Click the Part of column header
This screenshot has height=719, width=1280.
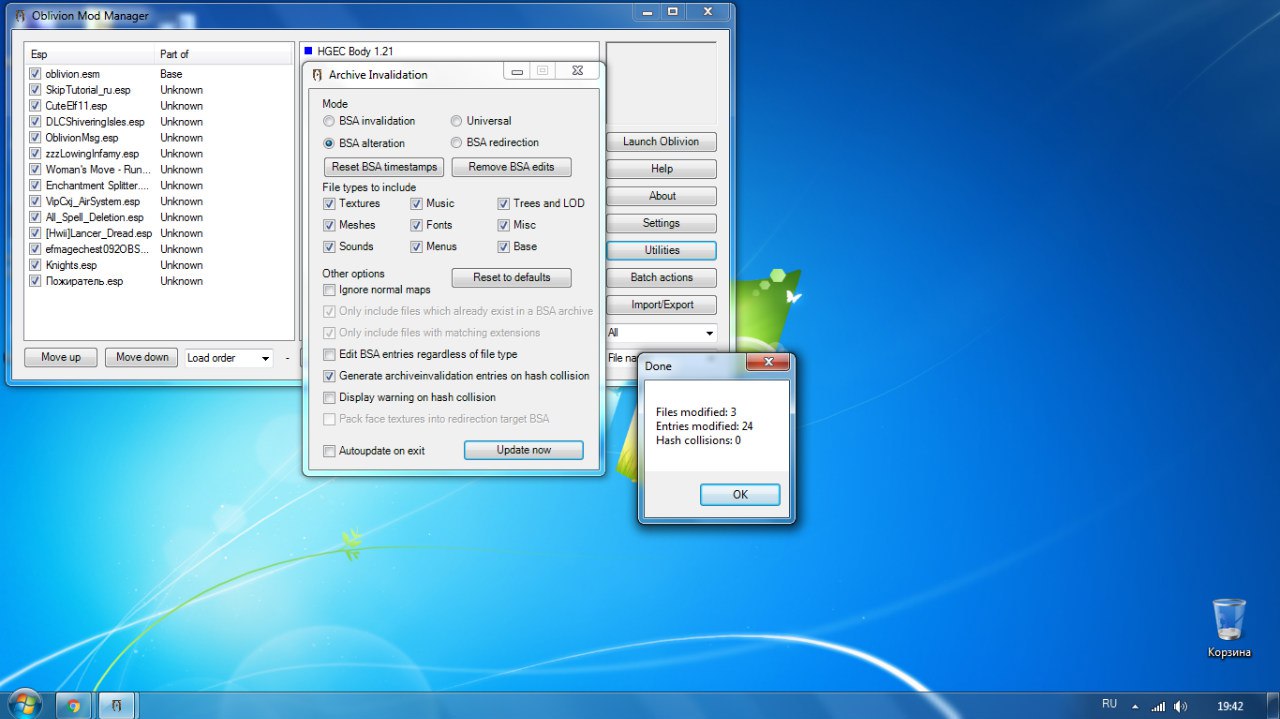tap(224, 54)
